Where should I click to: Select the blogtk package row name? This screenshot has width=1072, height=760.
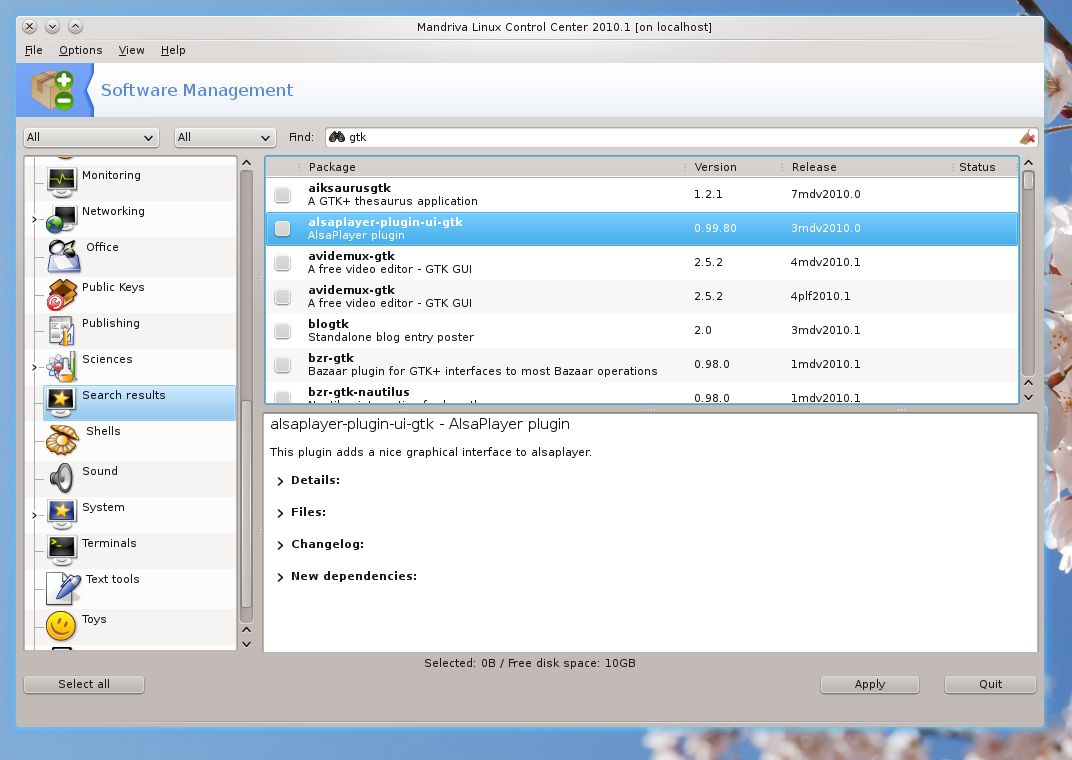[328, 324]
